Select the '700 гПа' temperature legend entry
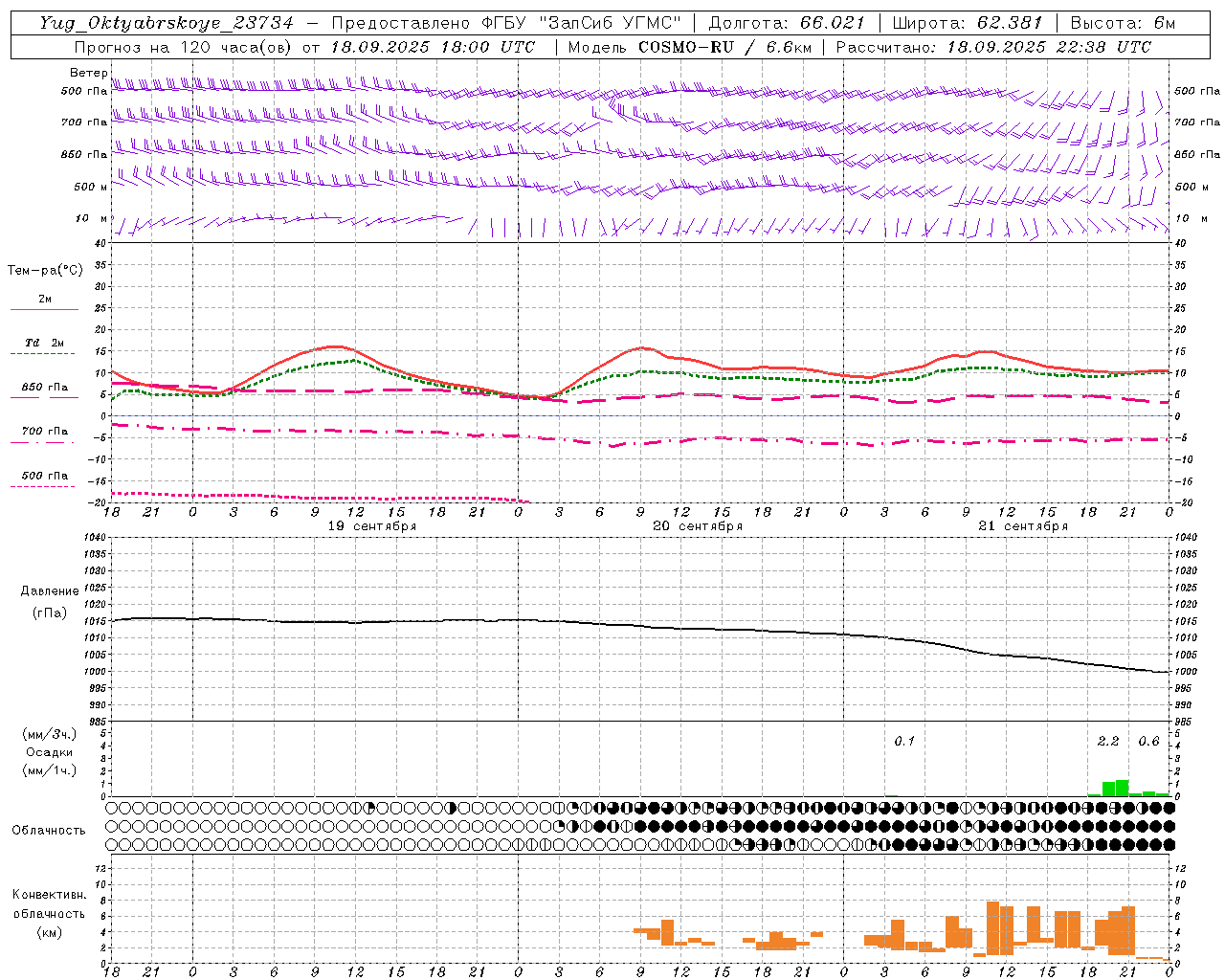Viewport: 1225px width, 980px height. [x=45, y=431]
